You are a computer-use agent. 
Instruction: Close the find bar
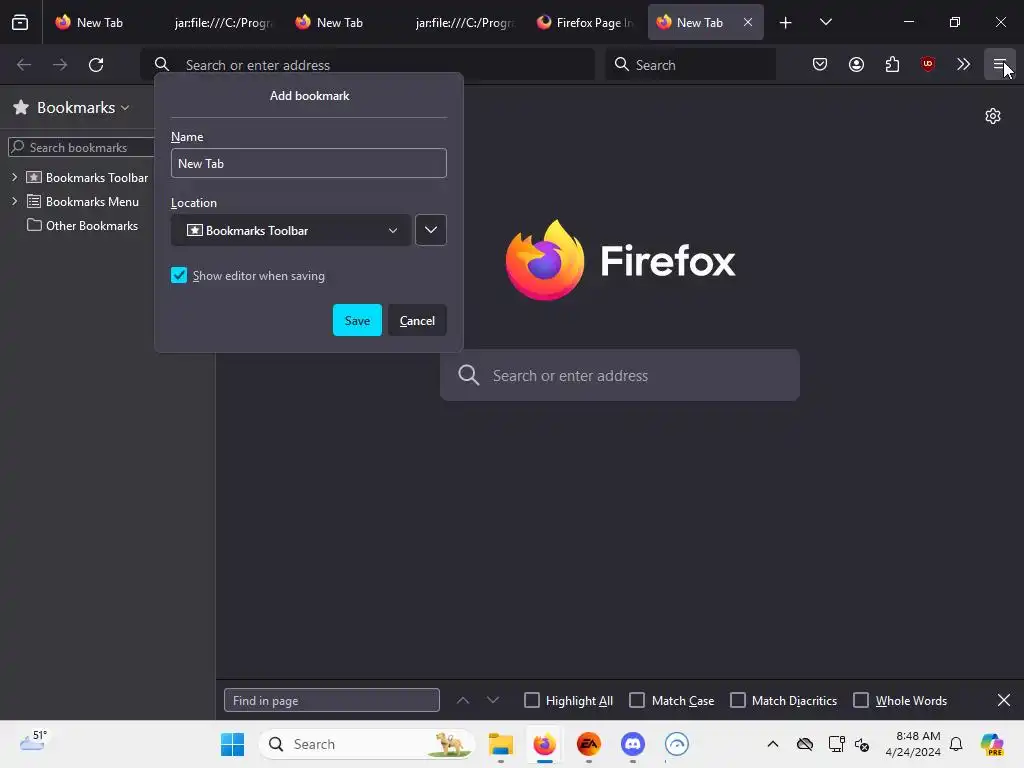tap(1004, 700)
